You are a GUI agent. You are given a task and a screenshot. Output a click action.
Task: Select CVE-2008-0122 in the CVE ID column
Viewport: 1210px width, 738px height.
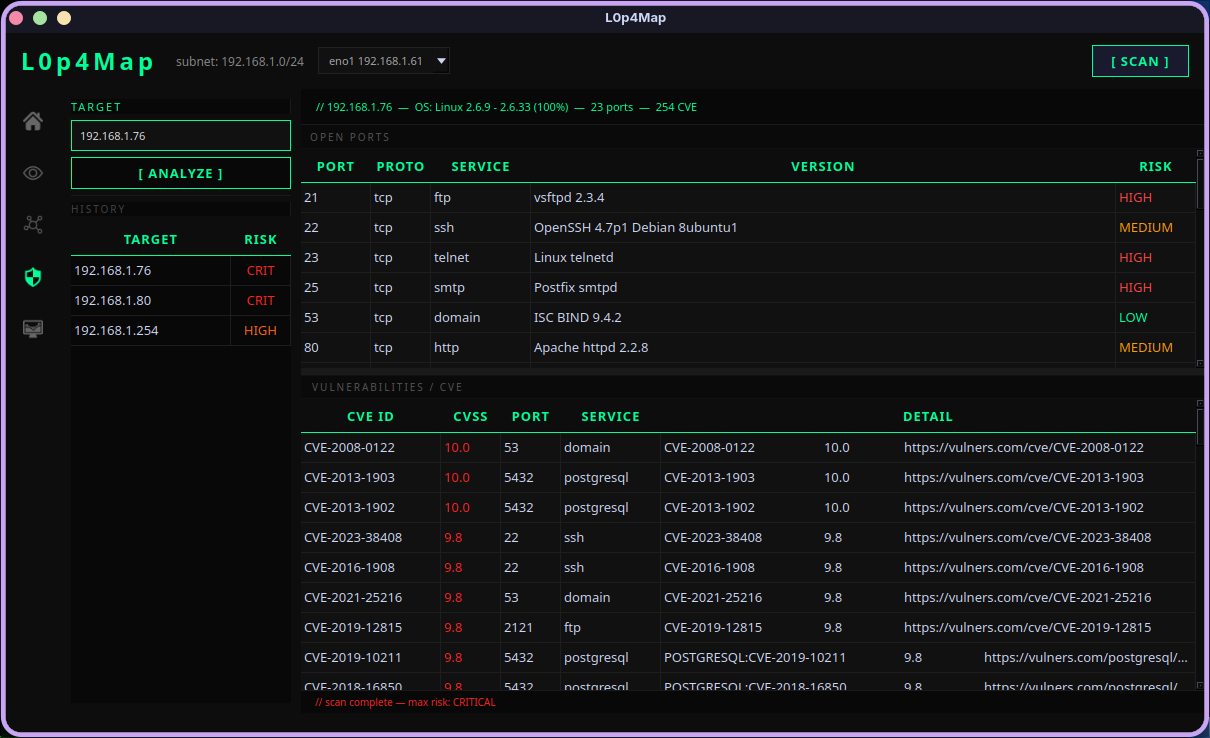click(370, 448)
